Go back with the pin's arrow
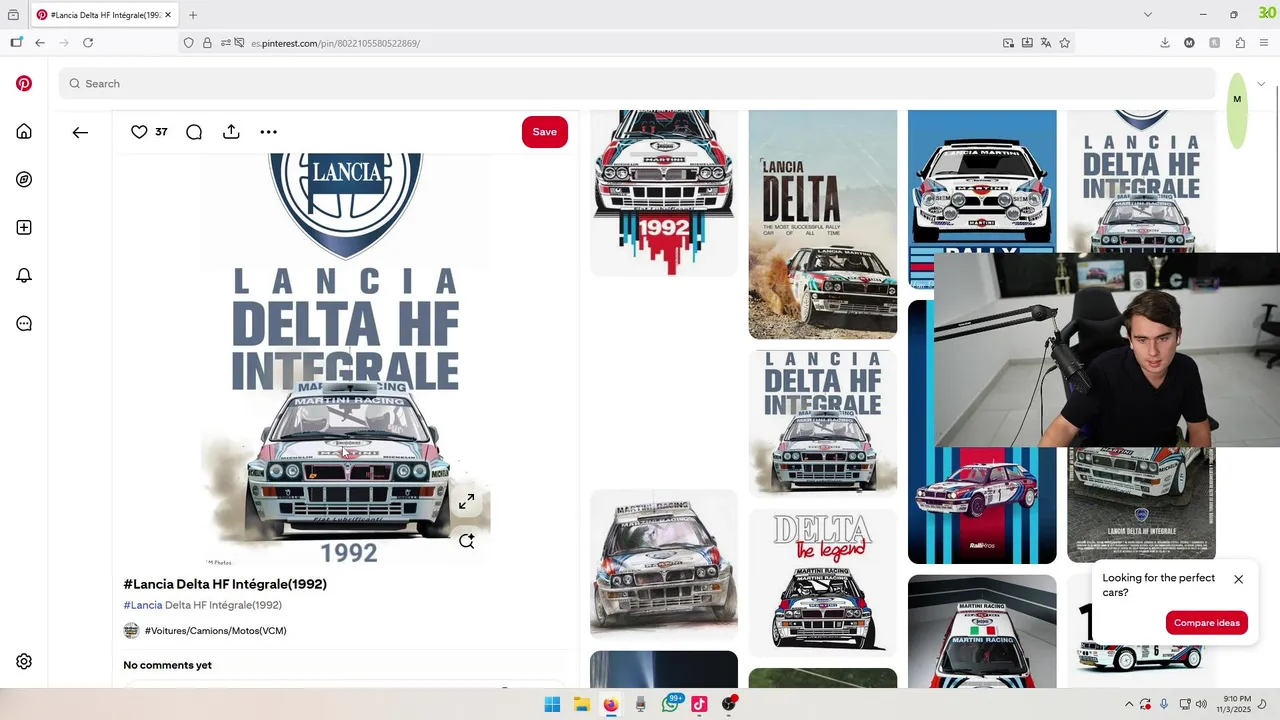Viewport: 1280px width, 720px height. pos(80,132)
